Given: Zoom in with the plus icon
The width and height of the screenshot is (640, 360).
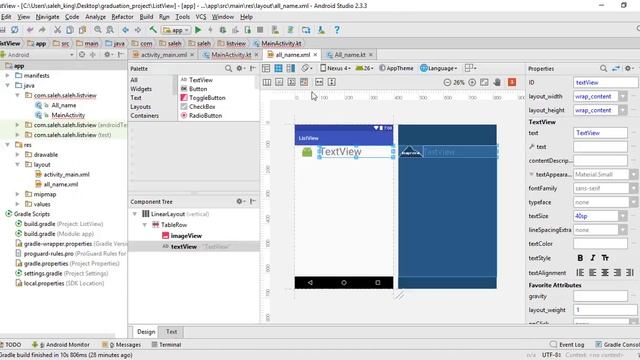Looking at the screenshot, I should [x=472, y=82].
